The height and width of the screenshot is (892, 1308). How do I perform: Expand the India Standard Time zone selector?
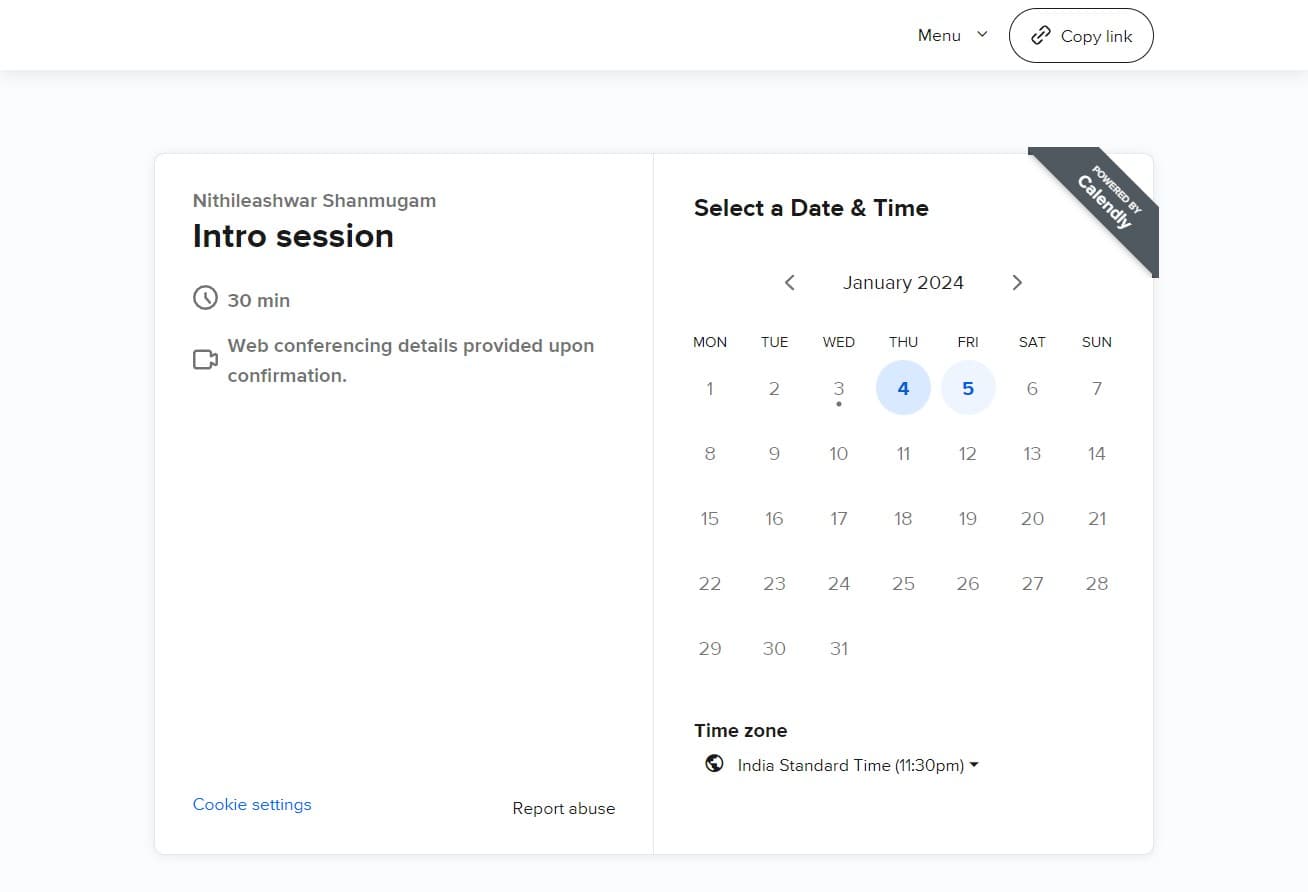click(x=857, y=766)
